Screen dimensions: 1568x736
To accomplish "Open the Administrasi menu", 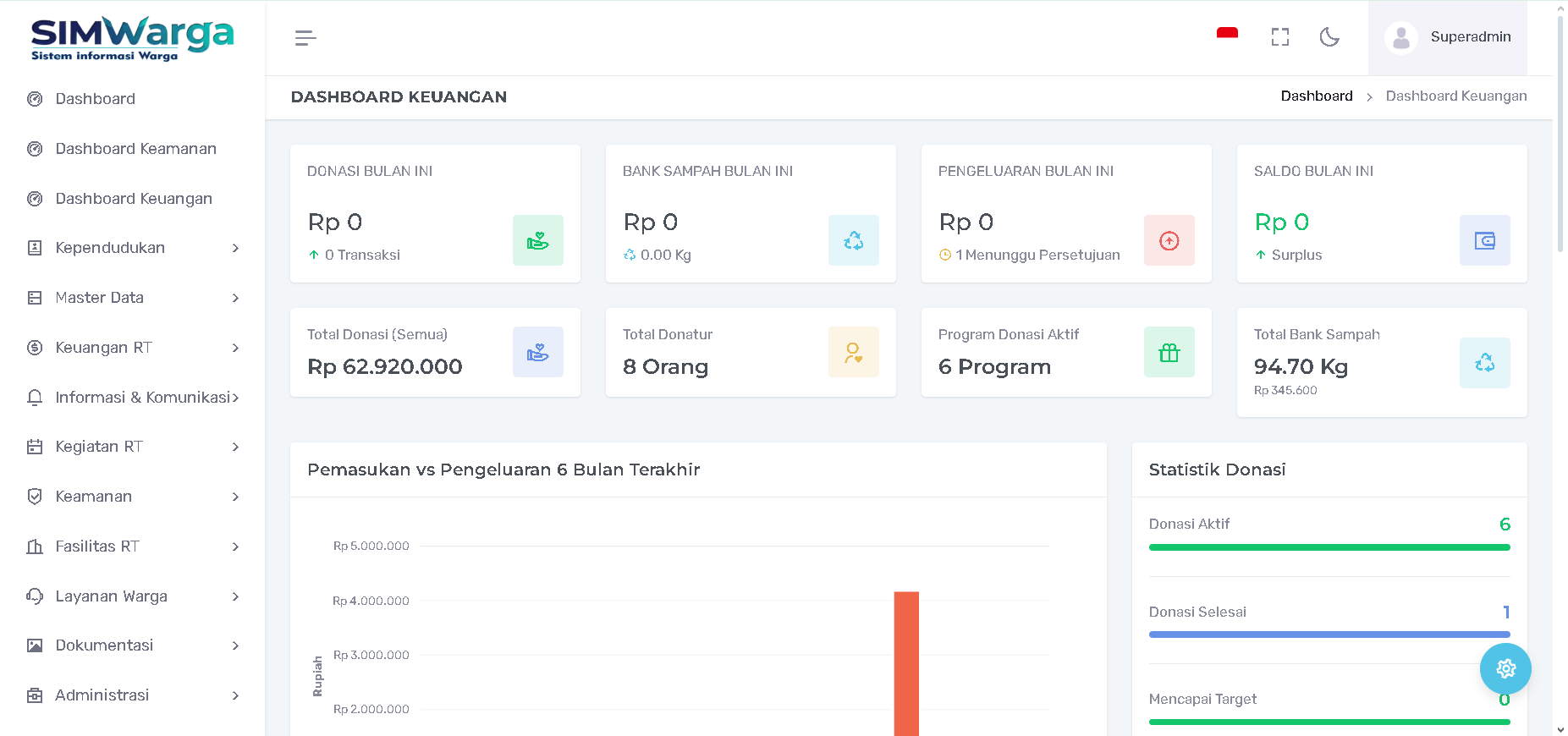I will coord(133,695).
